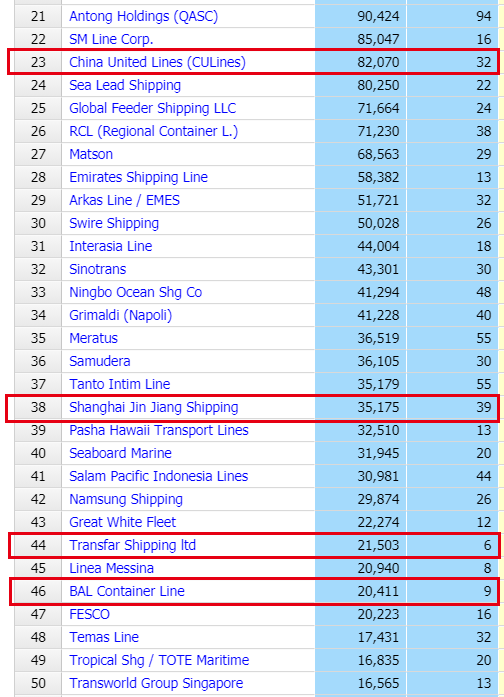Select the TEU value 51,721
Screen dimensions: 504x697
(x=378, y=200)
